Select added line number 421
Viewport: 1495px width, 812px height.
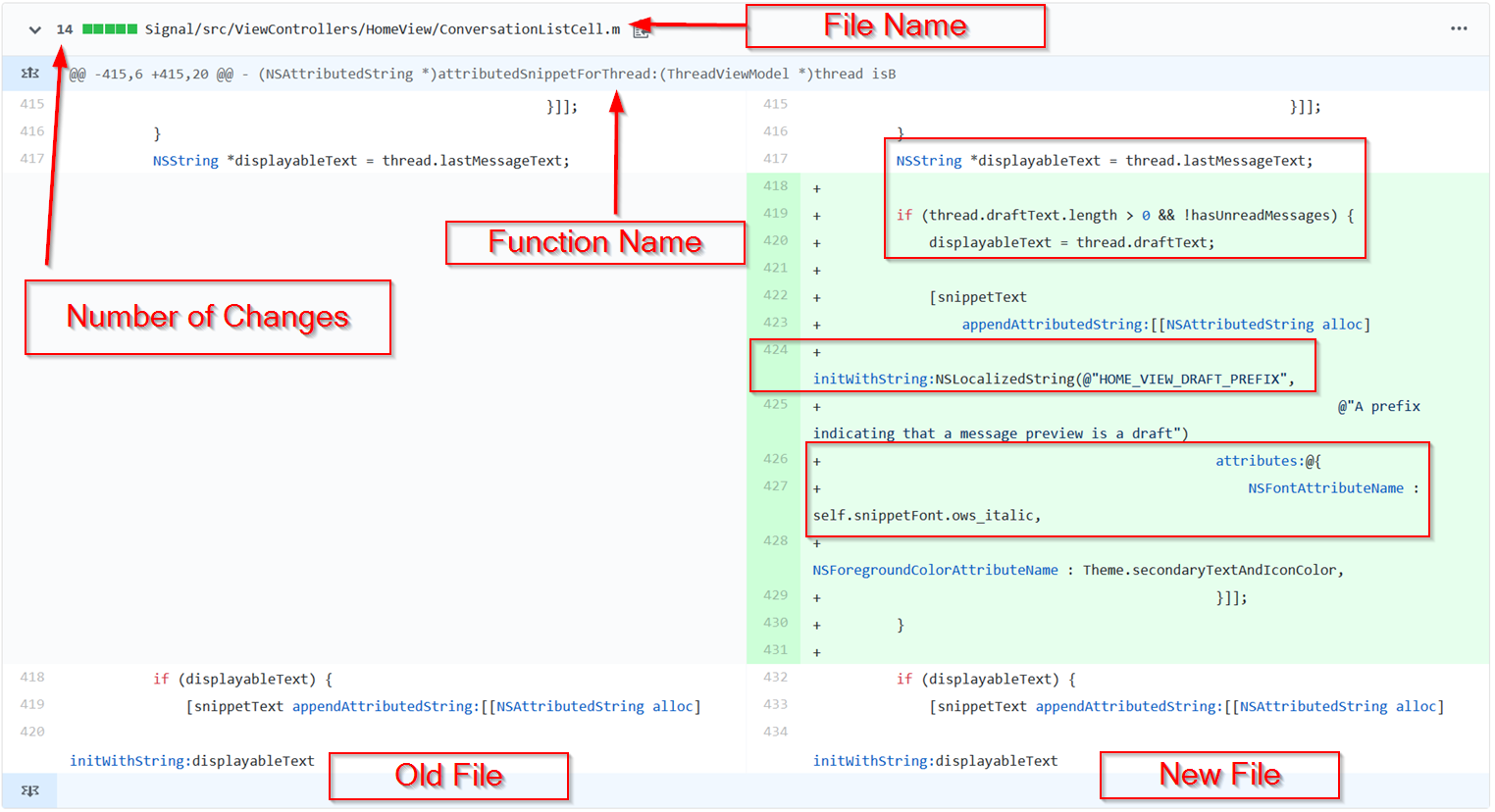point(776,269)
